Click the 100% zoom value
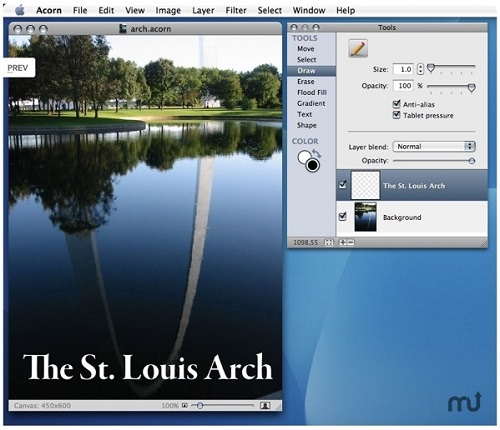 click(170, 406)
